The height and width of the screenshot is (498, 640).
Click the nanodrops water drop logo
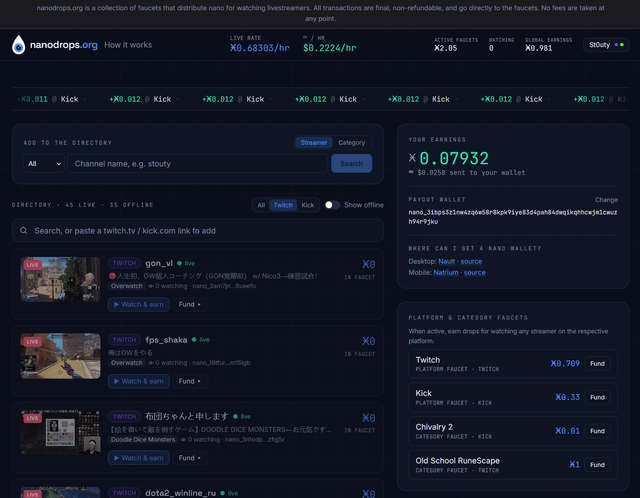[x=18, y=45]
